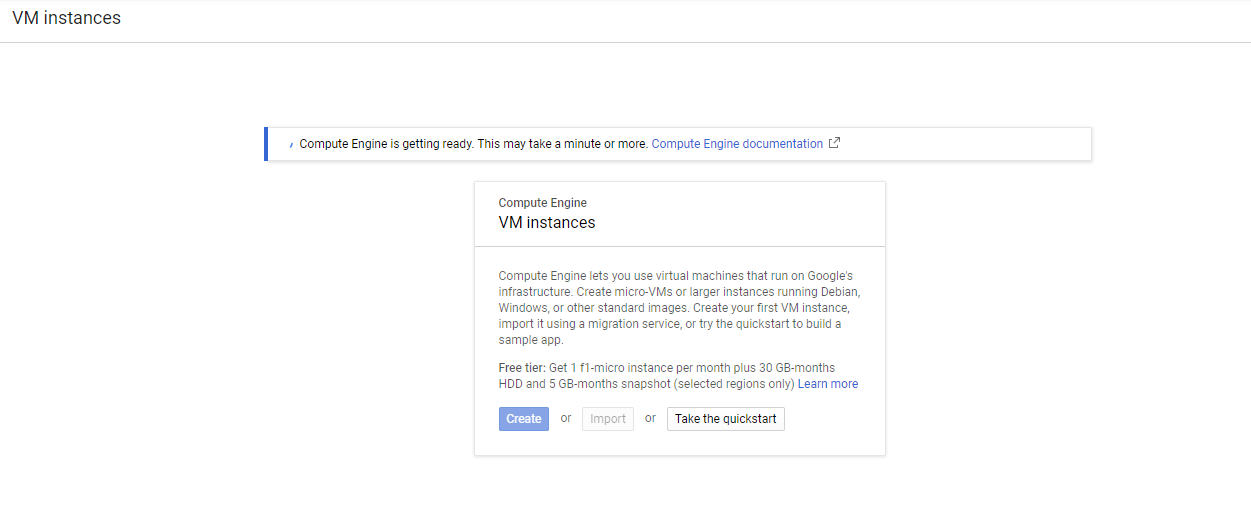Click the loading spinner in the notification banner
The image size is (1251, 518).
pyautogui.click(x=291, y=144)
